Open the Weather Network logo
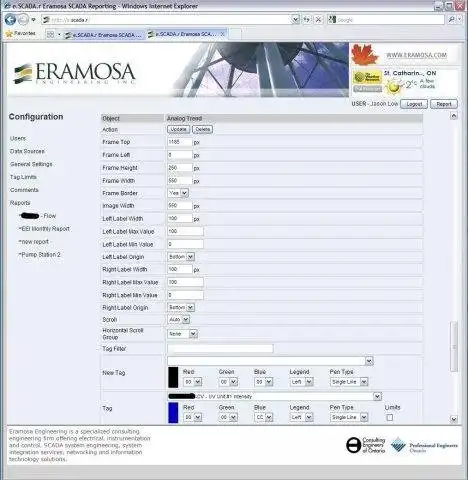The width and height of the screenshot is (468, 480). (x=367, y=77)
